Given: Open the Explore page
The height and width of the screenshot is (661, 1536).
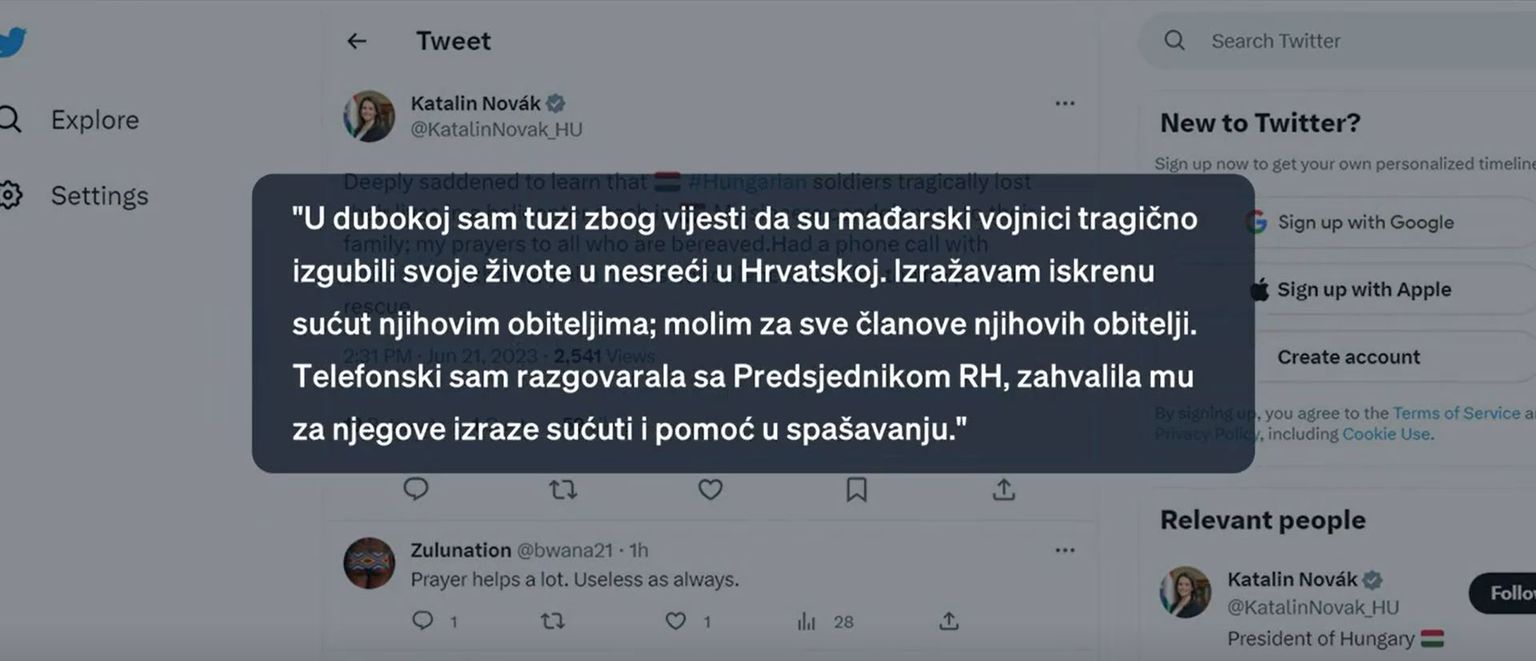Looking at the screenshot, I should 94,120.
